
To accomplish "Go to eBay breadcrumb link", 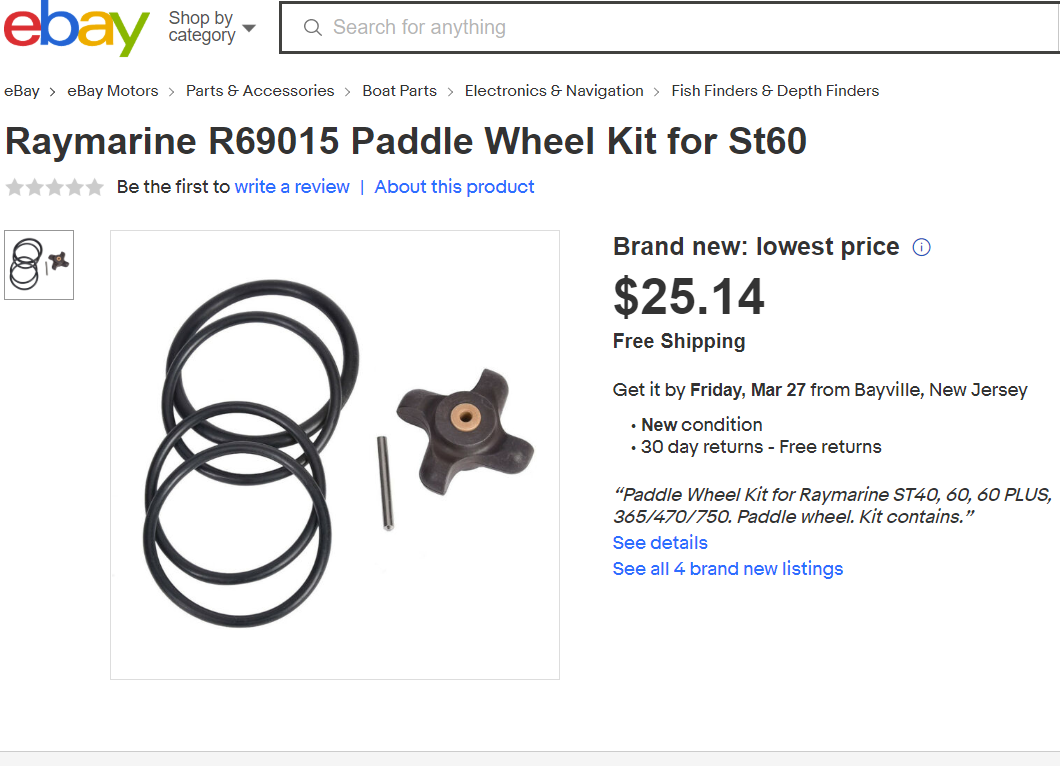I will coord(22,91).
